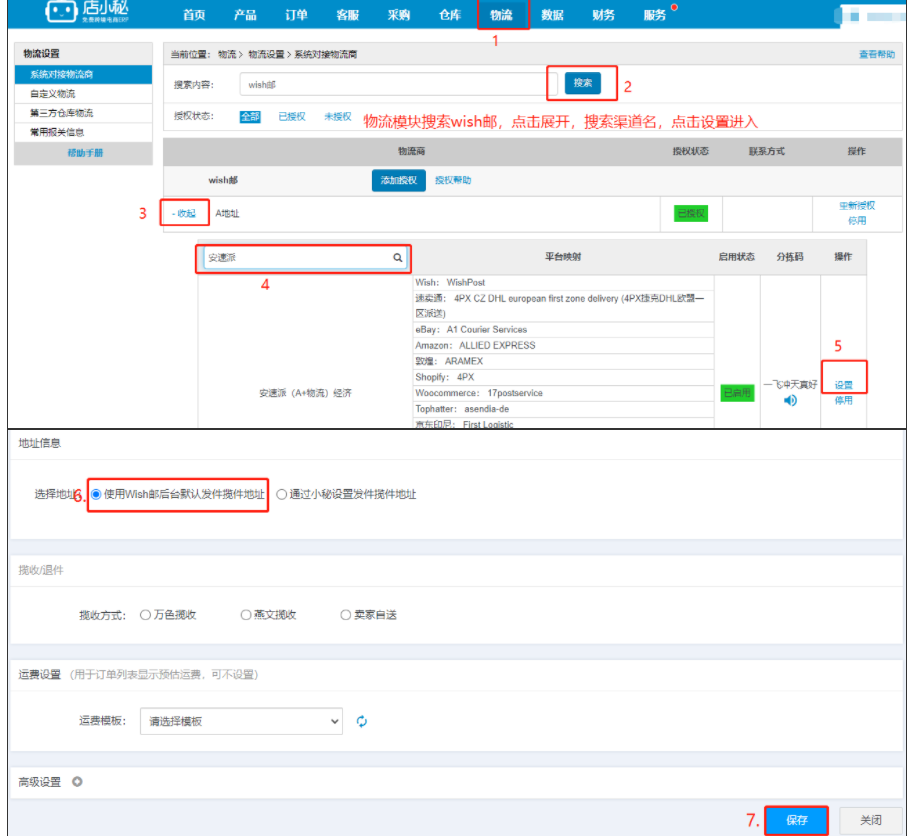Click the 保存 button
Image resolution: width=915 pixels, height=836 pixels.
[x=797, y=820]
